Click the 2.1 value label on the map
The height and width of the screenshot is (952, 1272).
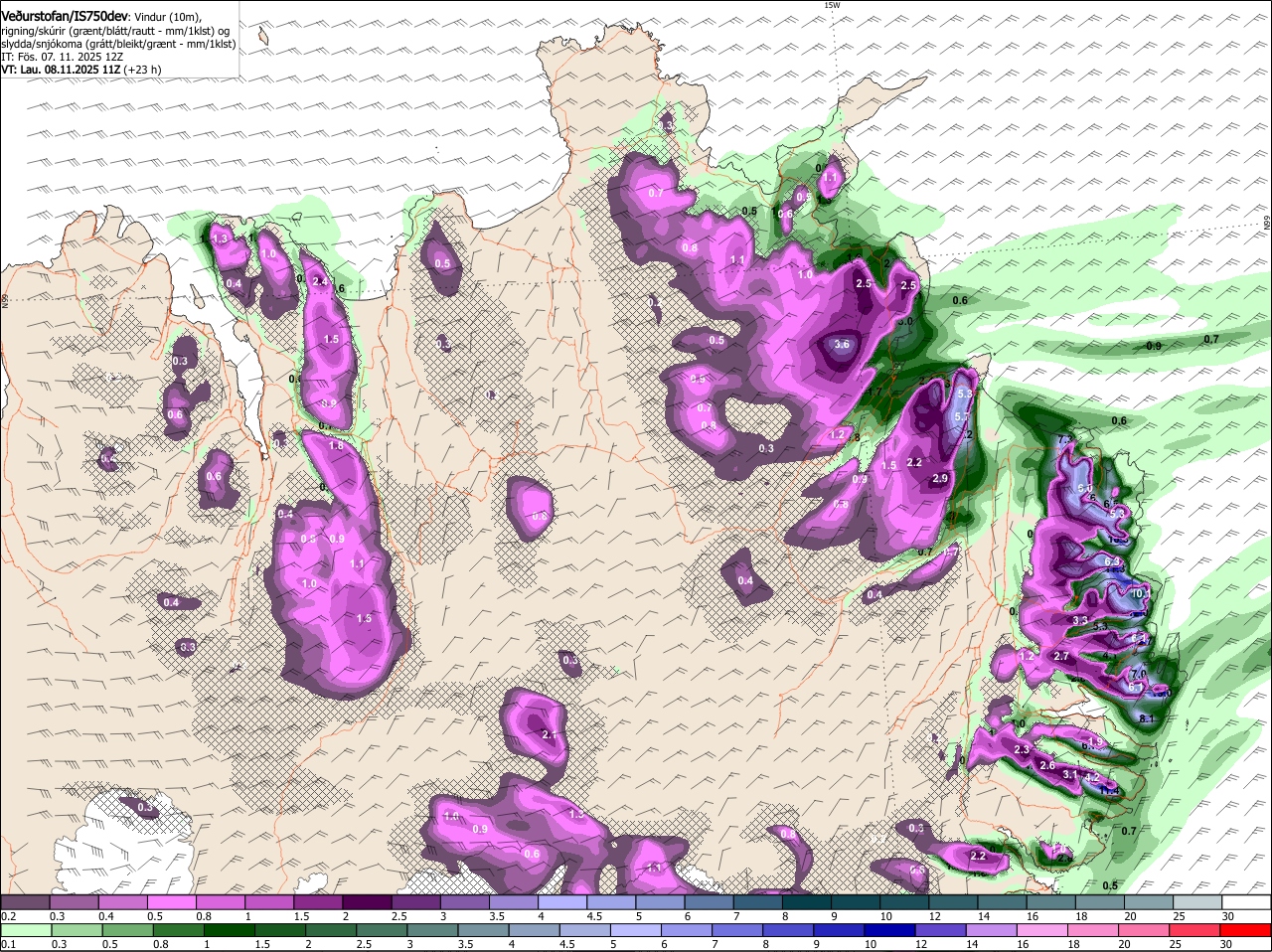[x=550, y=734]
